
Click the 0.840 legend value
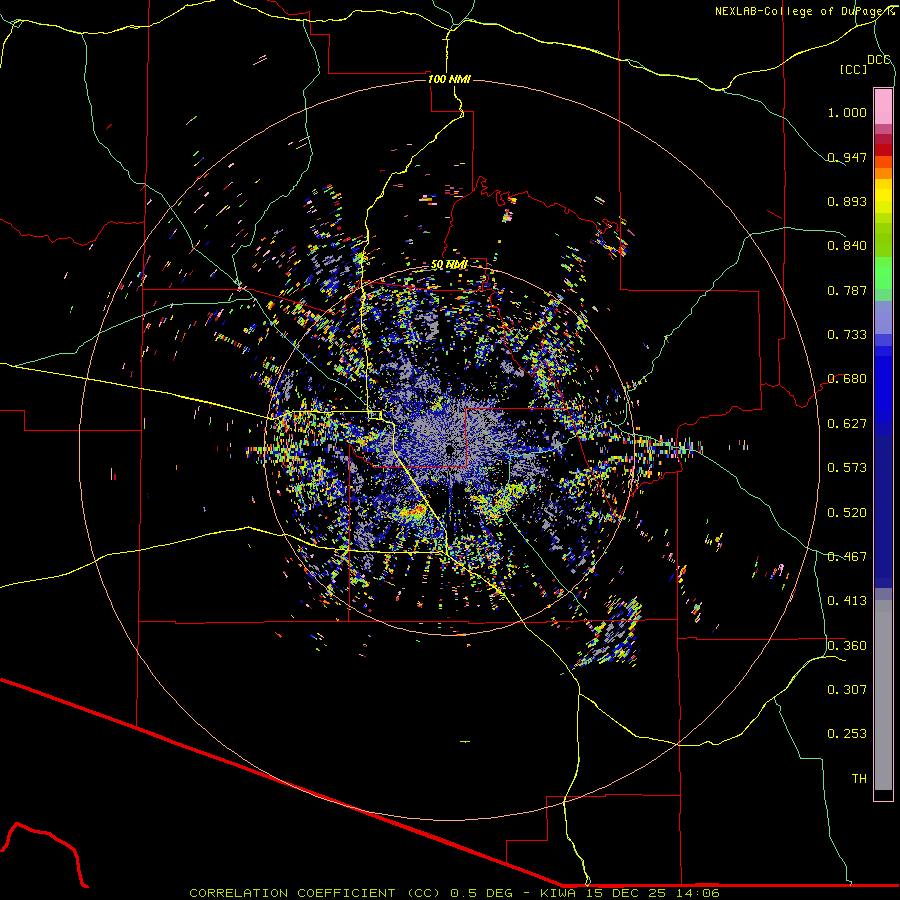[x=847, y=246]
